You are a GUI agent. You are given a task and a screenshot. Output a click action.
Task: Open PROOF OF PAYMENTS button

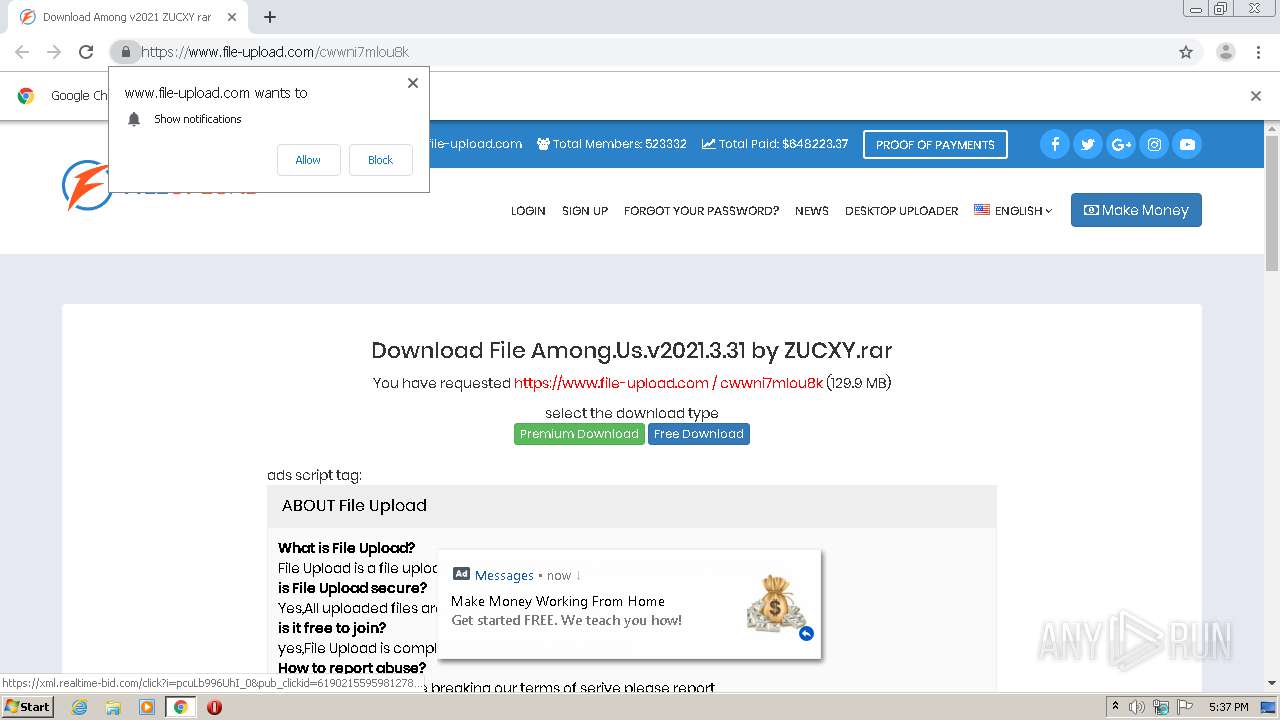(935, 144)
